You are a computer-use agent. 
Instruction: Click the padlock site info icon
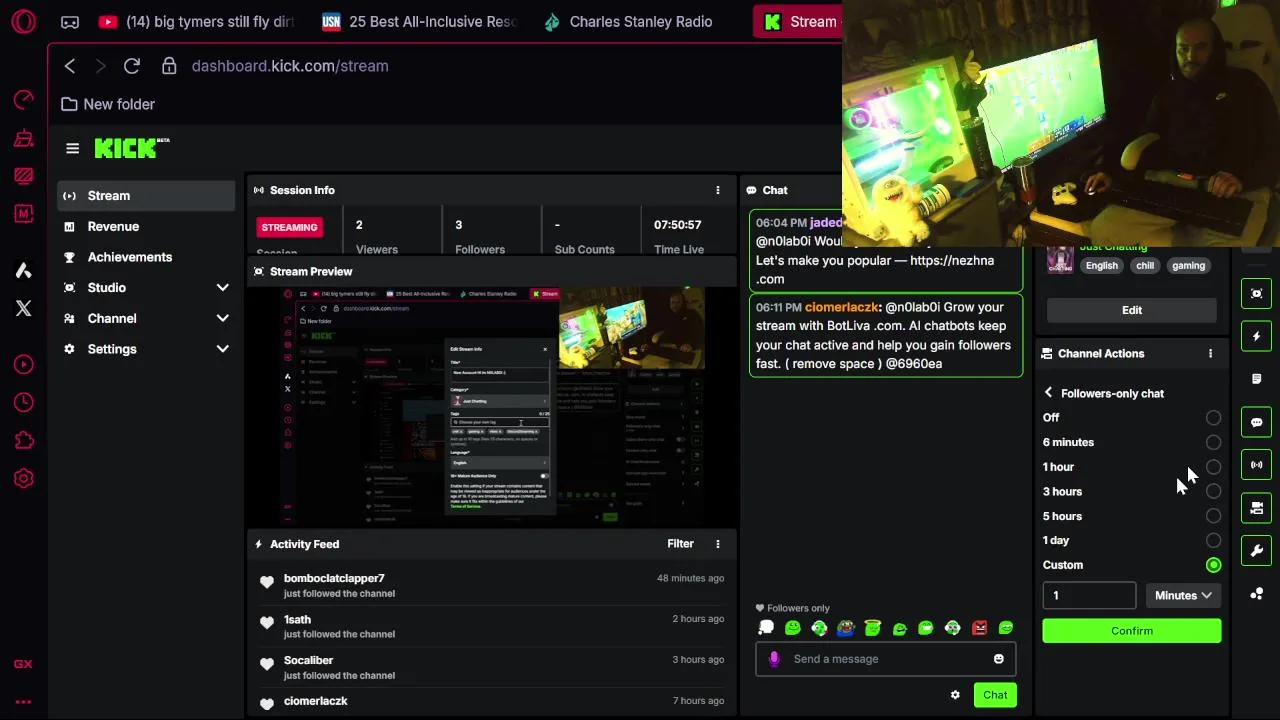169,66
